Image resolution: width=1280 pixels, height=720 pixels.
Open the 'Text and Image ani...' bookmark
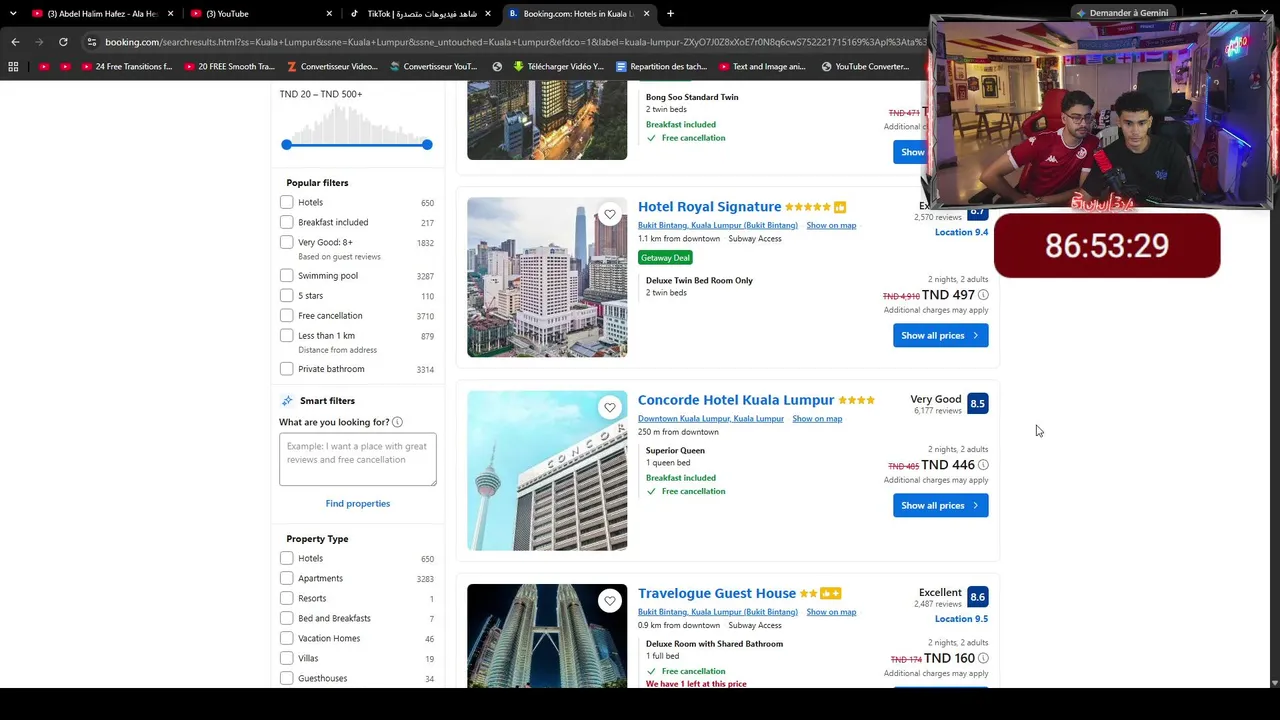[x=762, y=67]
